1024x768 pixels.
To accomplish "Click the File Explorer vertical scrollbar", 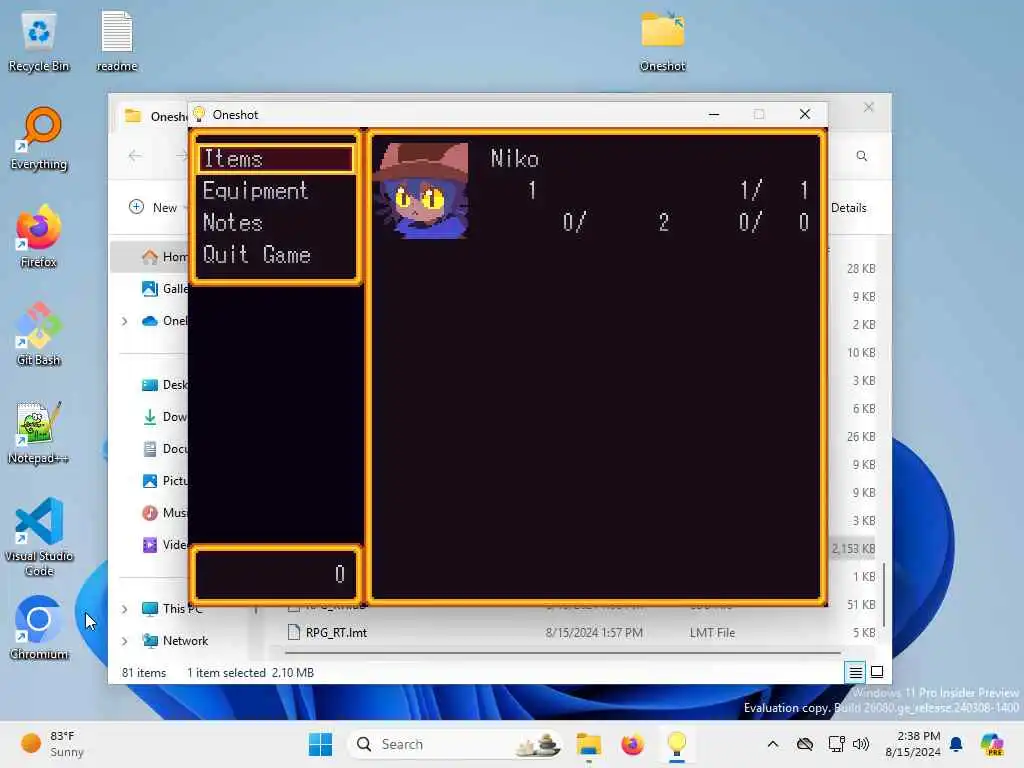I will (x=884, y=594).
